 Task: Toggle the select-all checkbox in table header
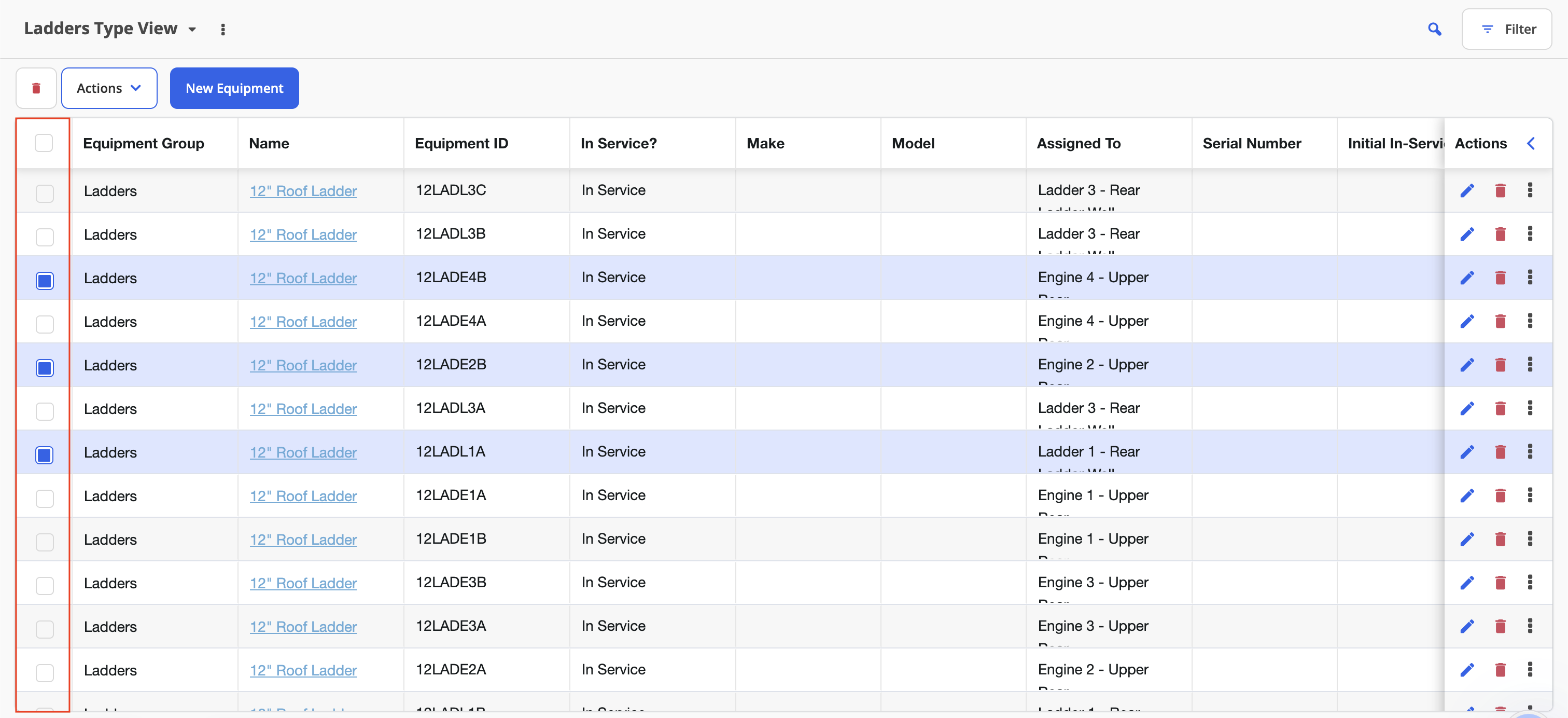click(x=44, y=143)
